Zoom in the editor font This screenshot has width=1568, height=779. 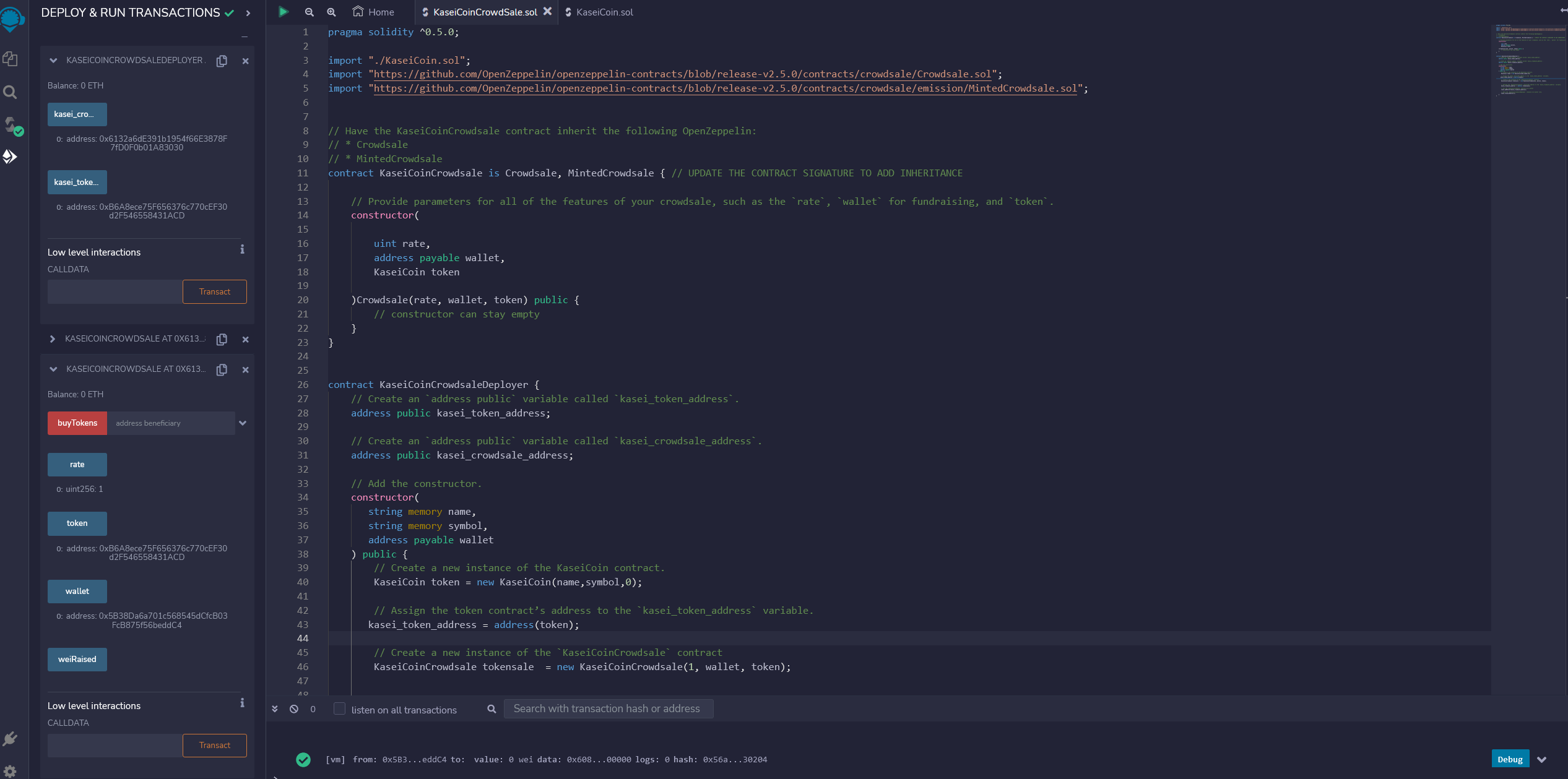pos(331,12)
